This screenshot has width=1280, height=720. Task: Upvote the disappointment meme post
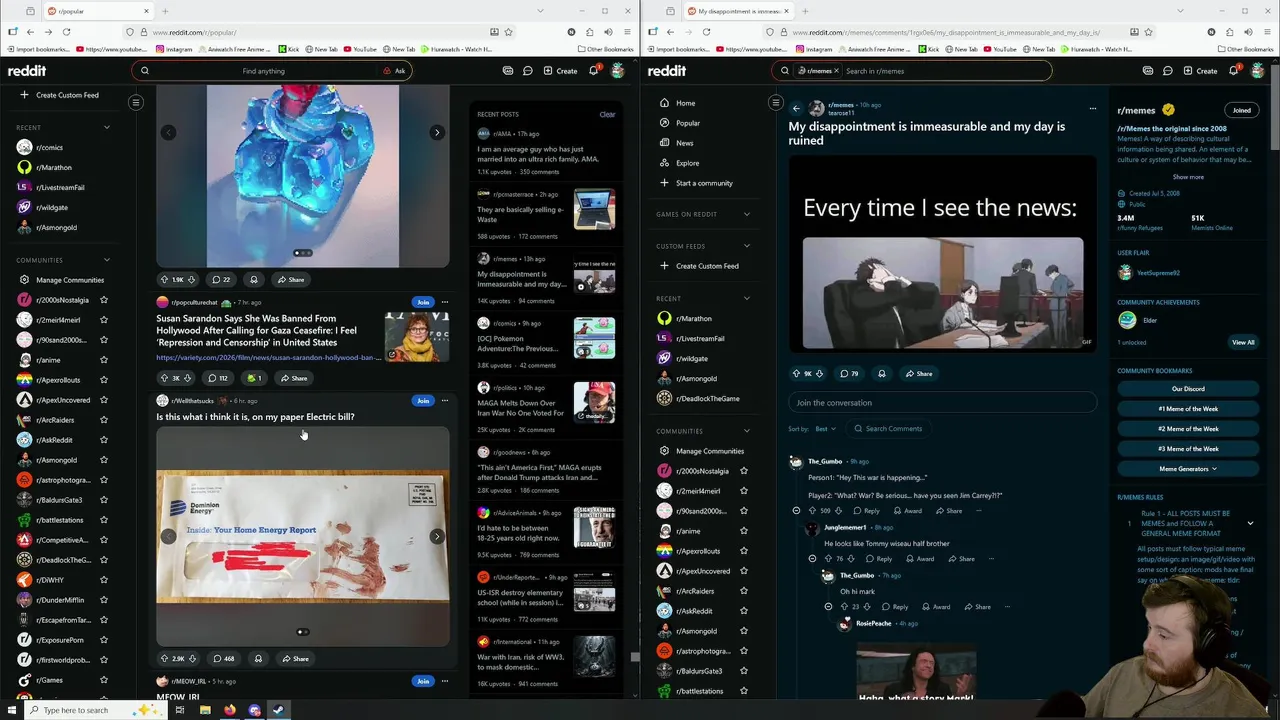pos(796,374)
